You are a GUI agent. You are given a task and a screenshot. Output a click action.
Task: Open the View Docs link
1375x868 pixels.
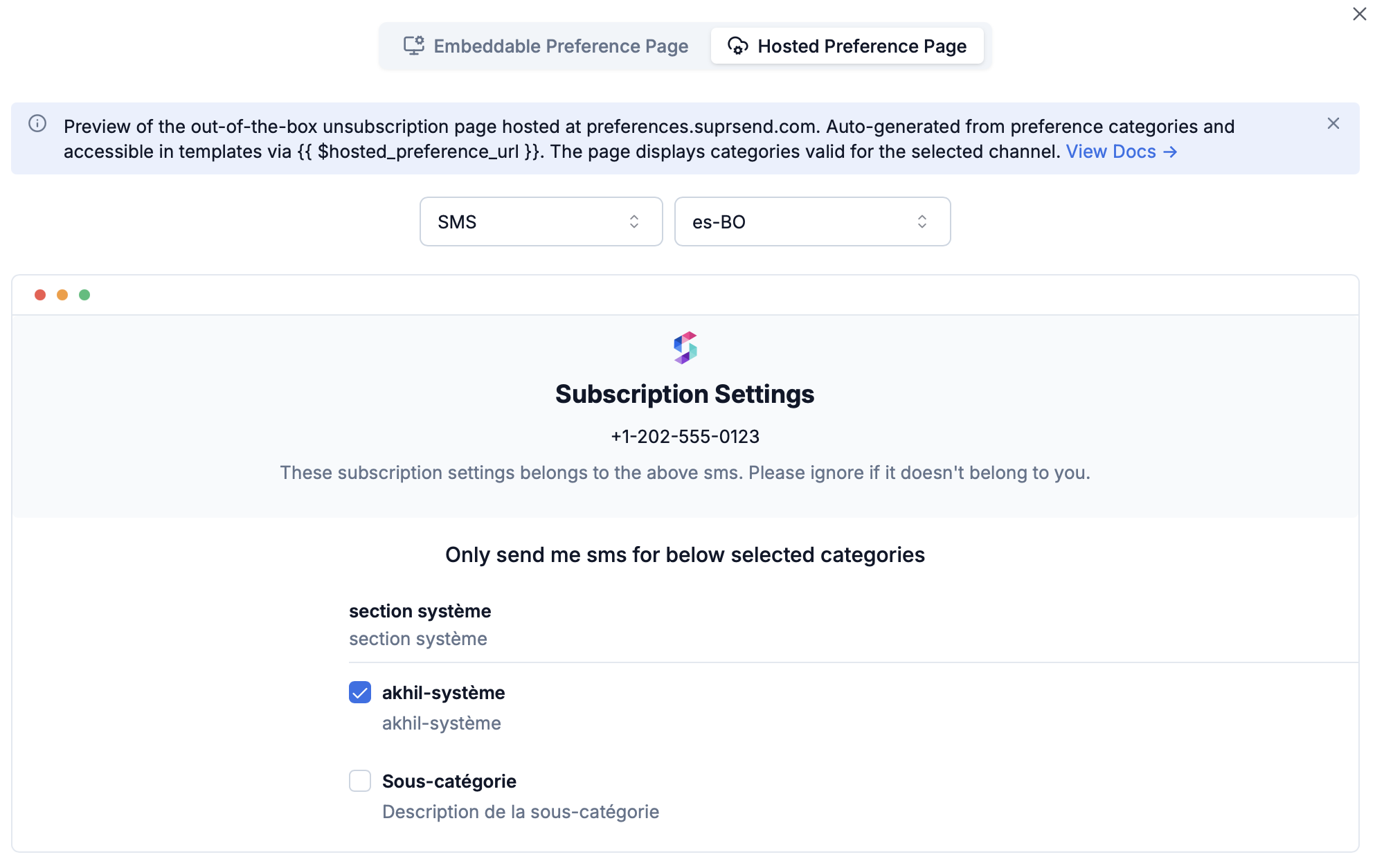pos(1121,152)
